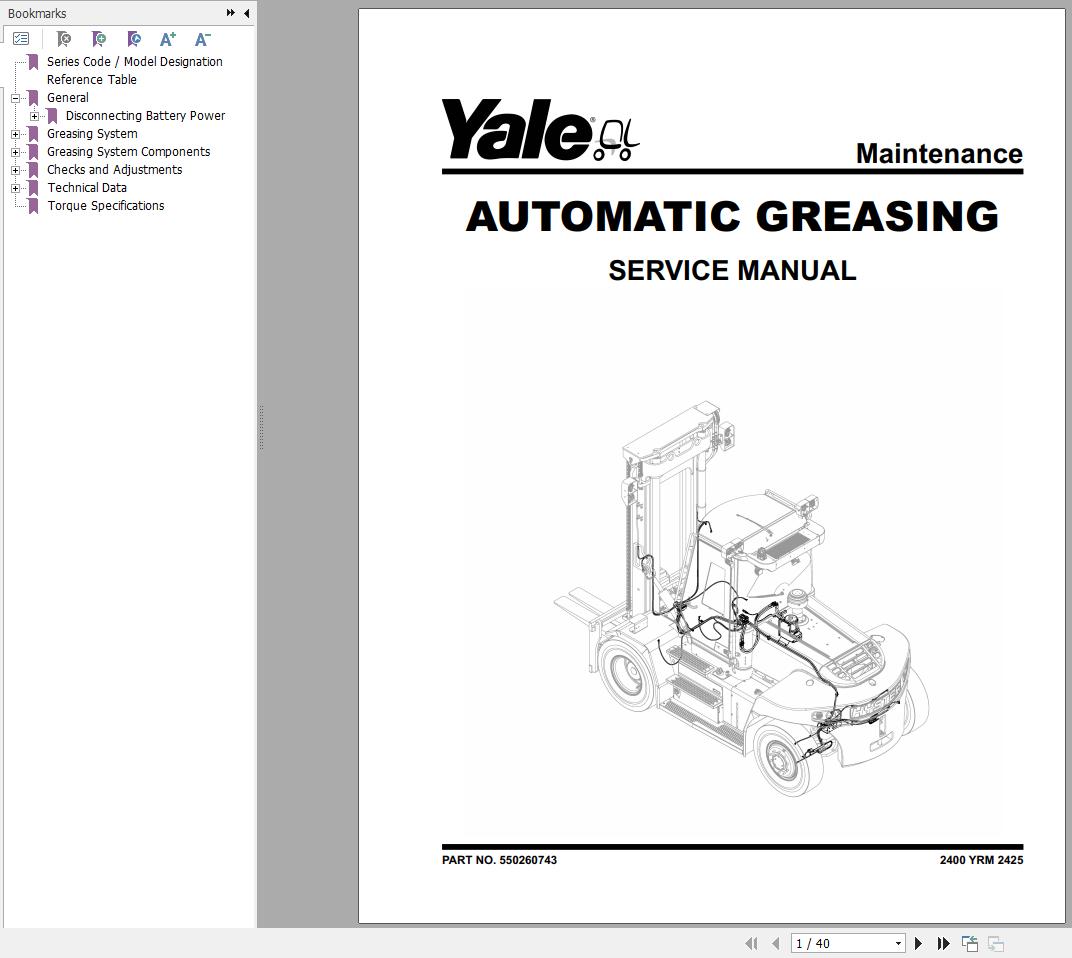Collapse the General bookmark node
Screen dimensions: 1072x958
pyautogui.click(x=15, y=98)
